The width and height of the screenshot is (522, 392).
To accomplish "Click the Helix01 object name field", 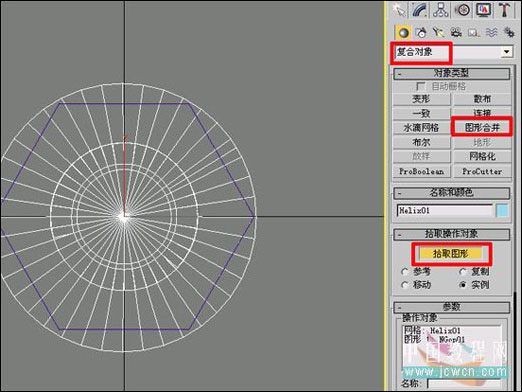I will tap(444, 211).
